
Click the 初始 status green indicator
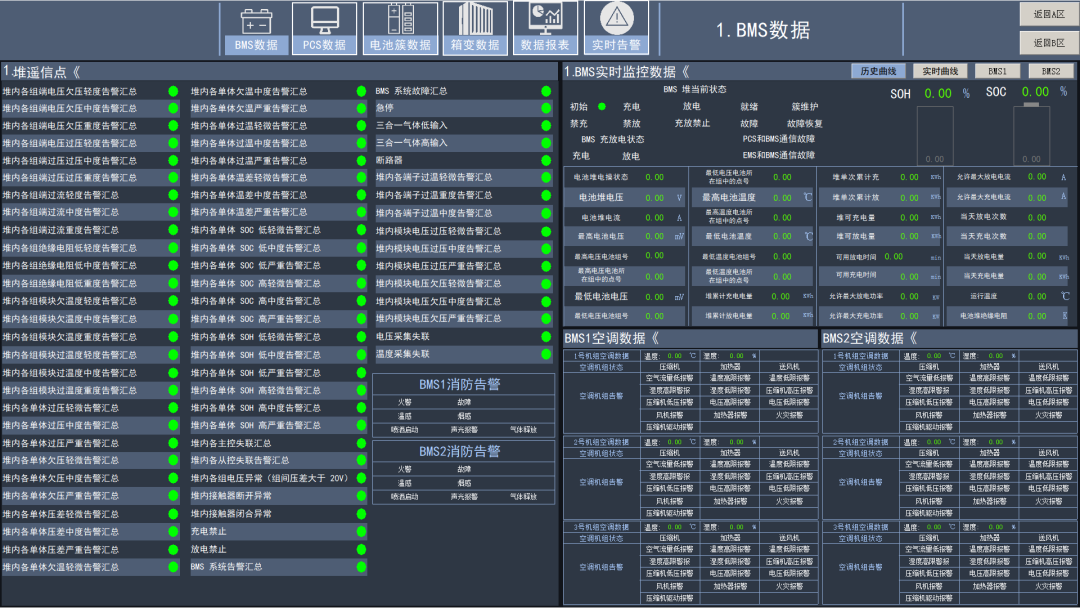[602, 106]
